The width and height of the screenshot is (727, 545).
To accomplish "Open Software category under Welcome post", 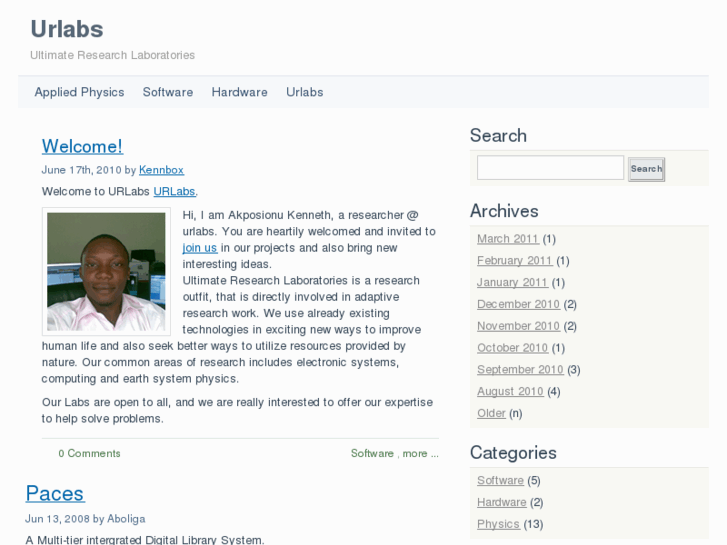I will (372, 453).
